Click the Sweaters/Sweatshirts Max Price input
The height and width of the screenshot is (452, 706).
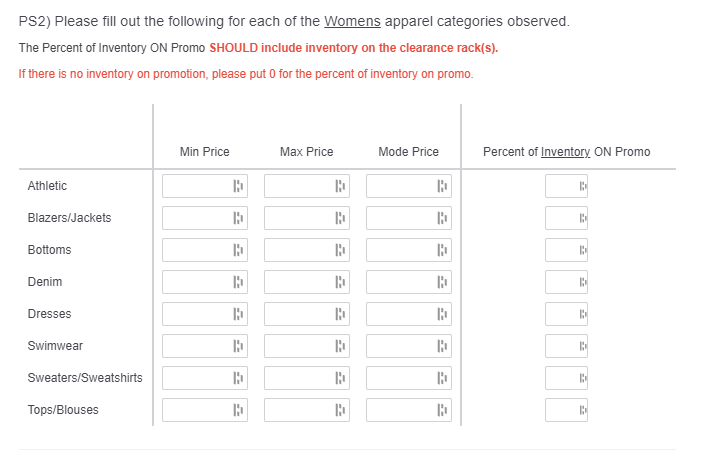coord(296,378)
